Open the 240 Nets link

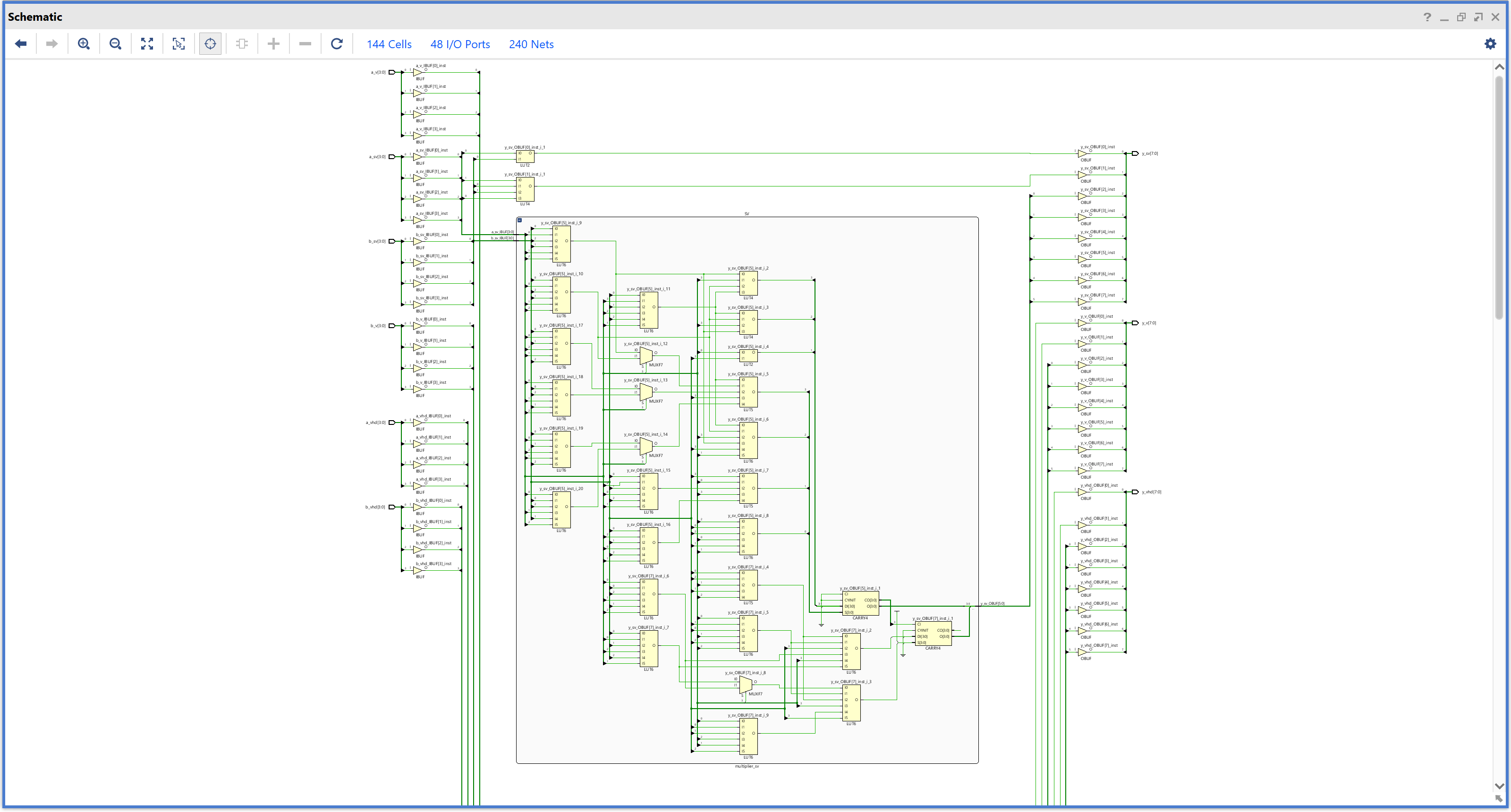point(531,44)
